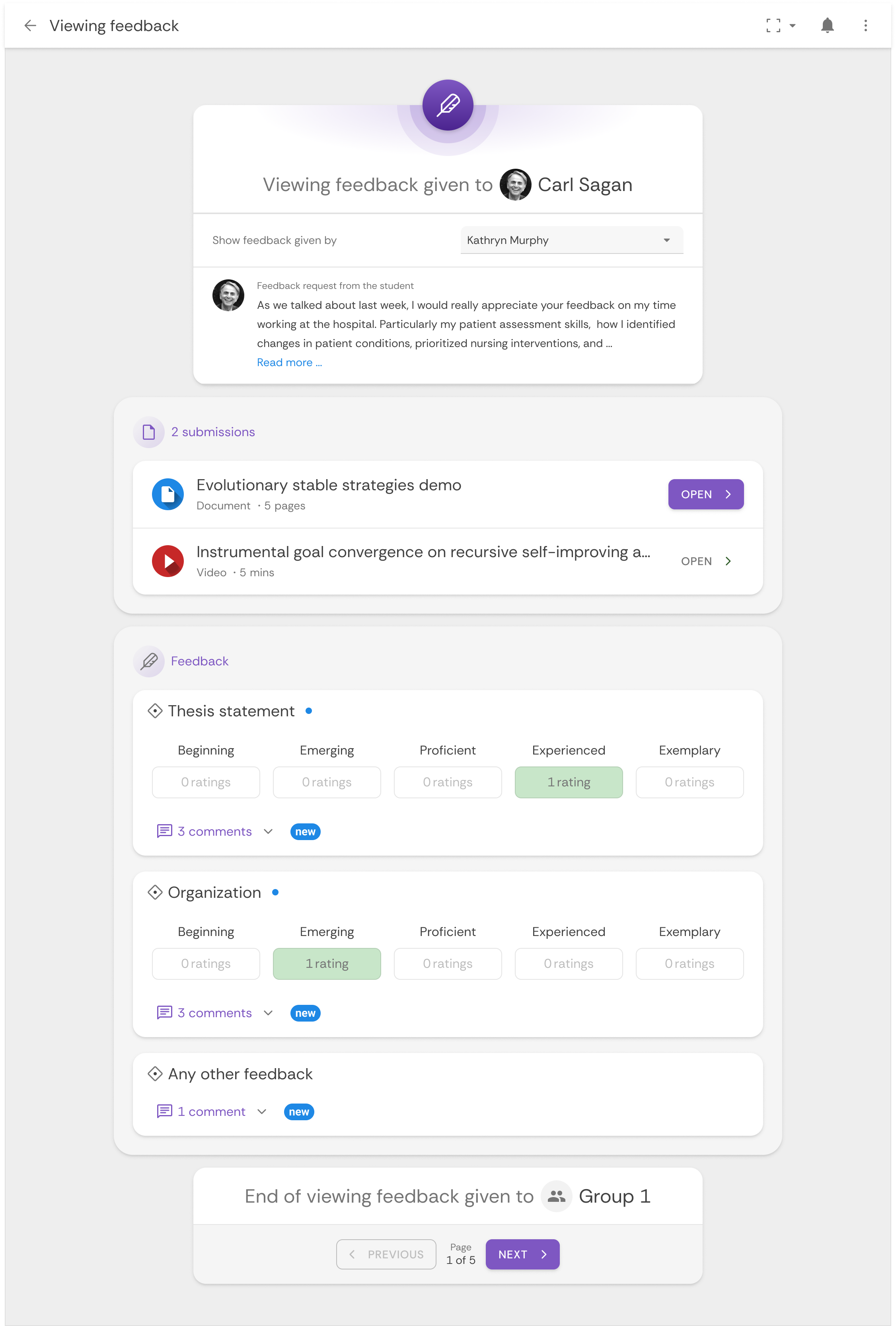The image size is (896, 1326).
Task: Open the Evolutionary stable strategies demo document
Action: (705, 494)
